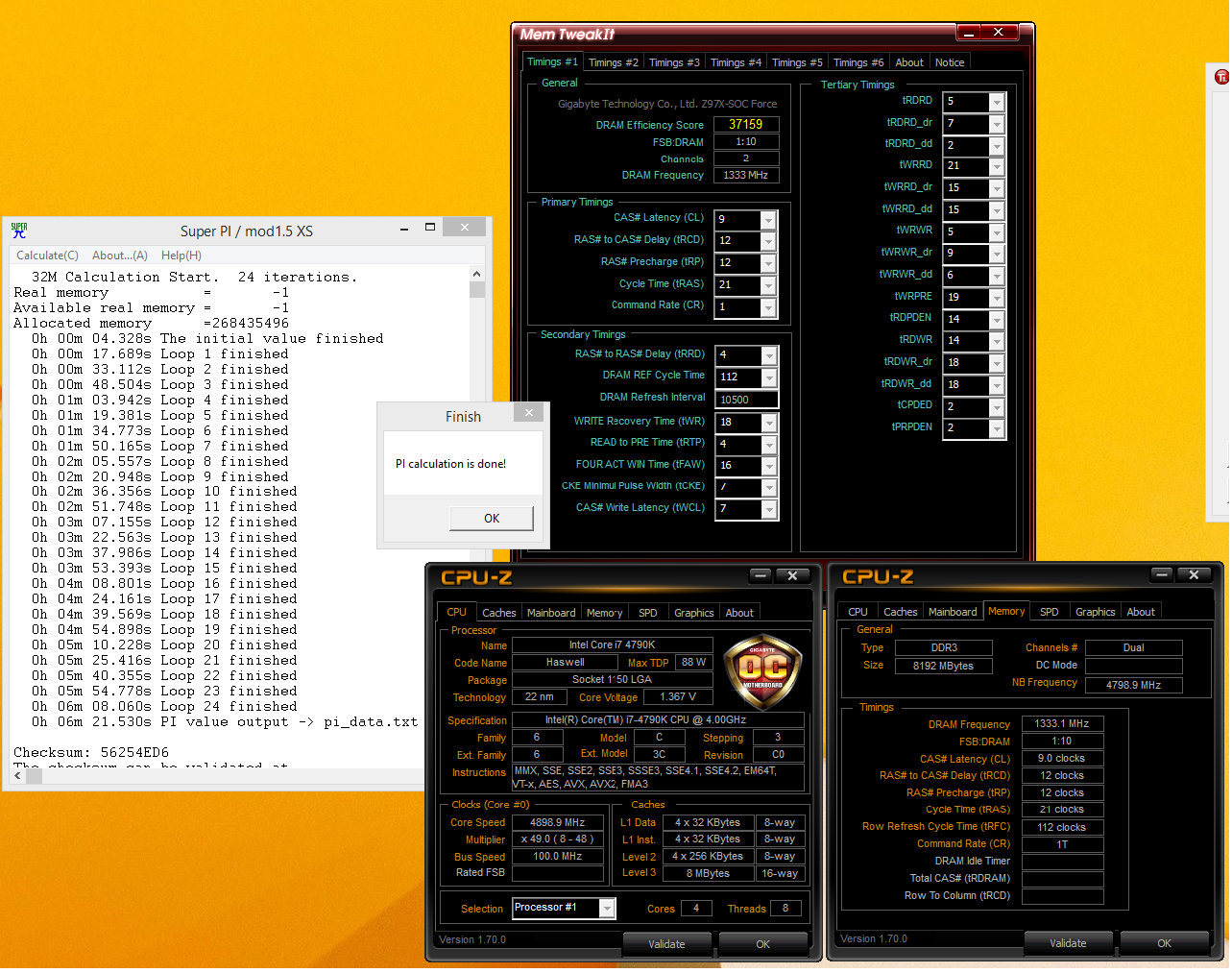Open the Notice tab in Mem TweakIt
Screen dimensions: 1232x973
[x=950, y=62]
